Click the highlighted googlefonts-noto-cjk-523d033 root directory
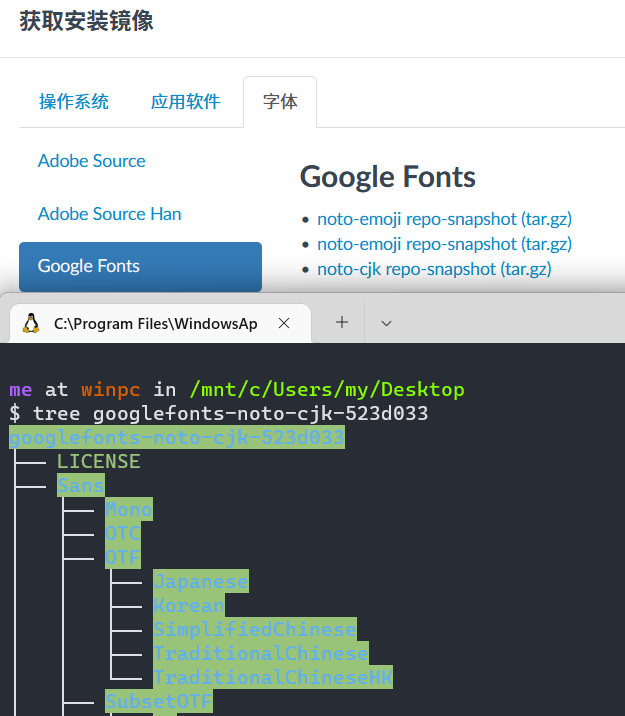This screenshot has height=716, width=625. (x=177, y=437)
